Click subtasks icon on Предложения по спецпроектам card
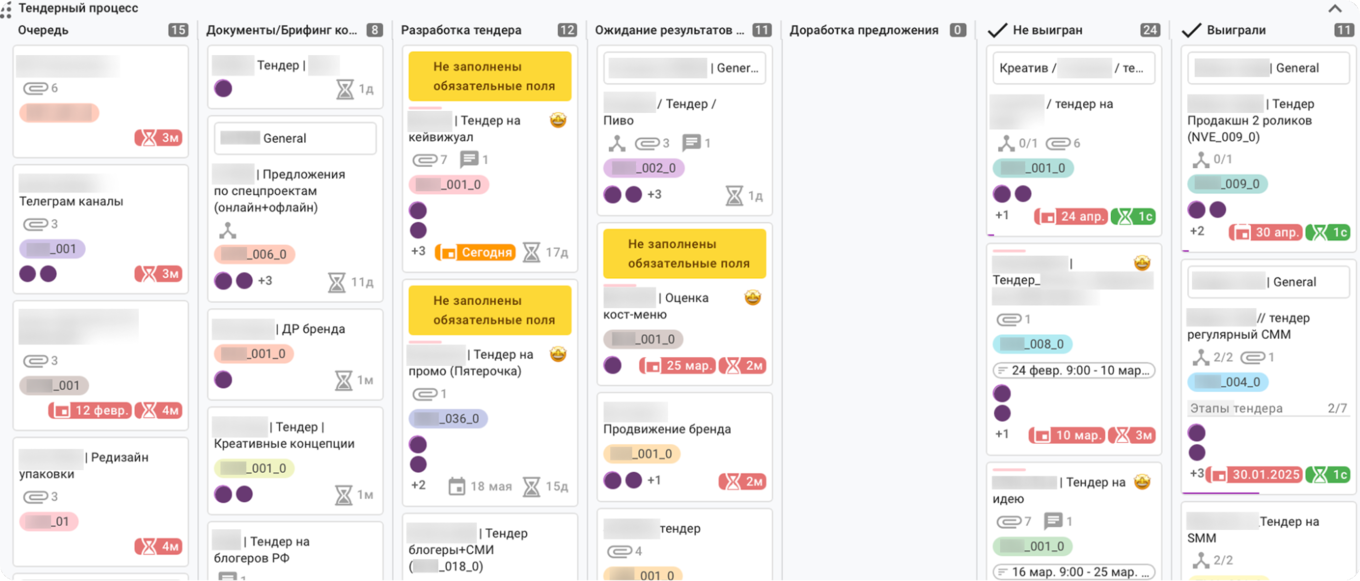1360x581 pixels. 227,231
